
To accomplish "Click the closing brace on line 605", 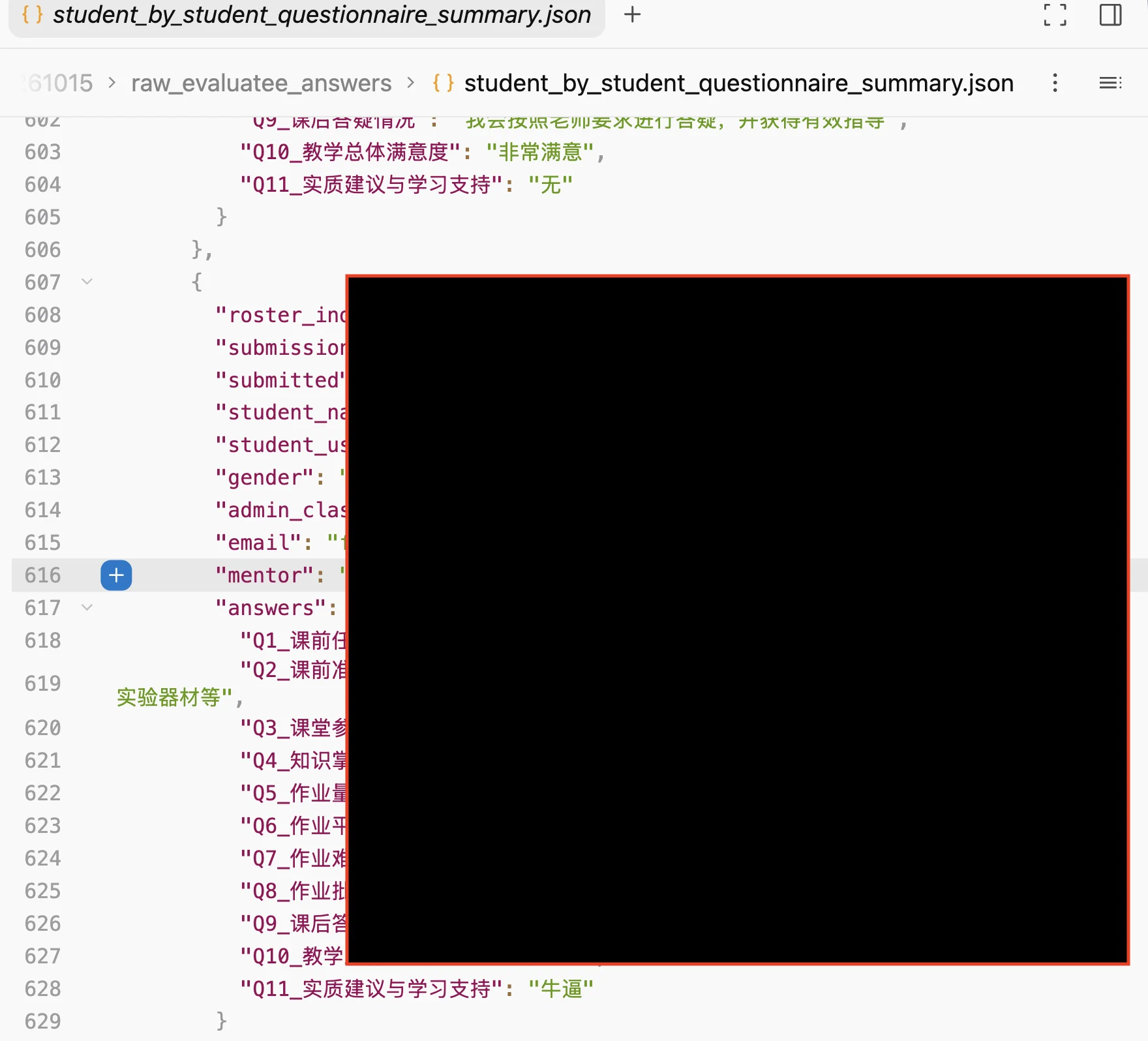I will [222, 216].
